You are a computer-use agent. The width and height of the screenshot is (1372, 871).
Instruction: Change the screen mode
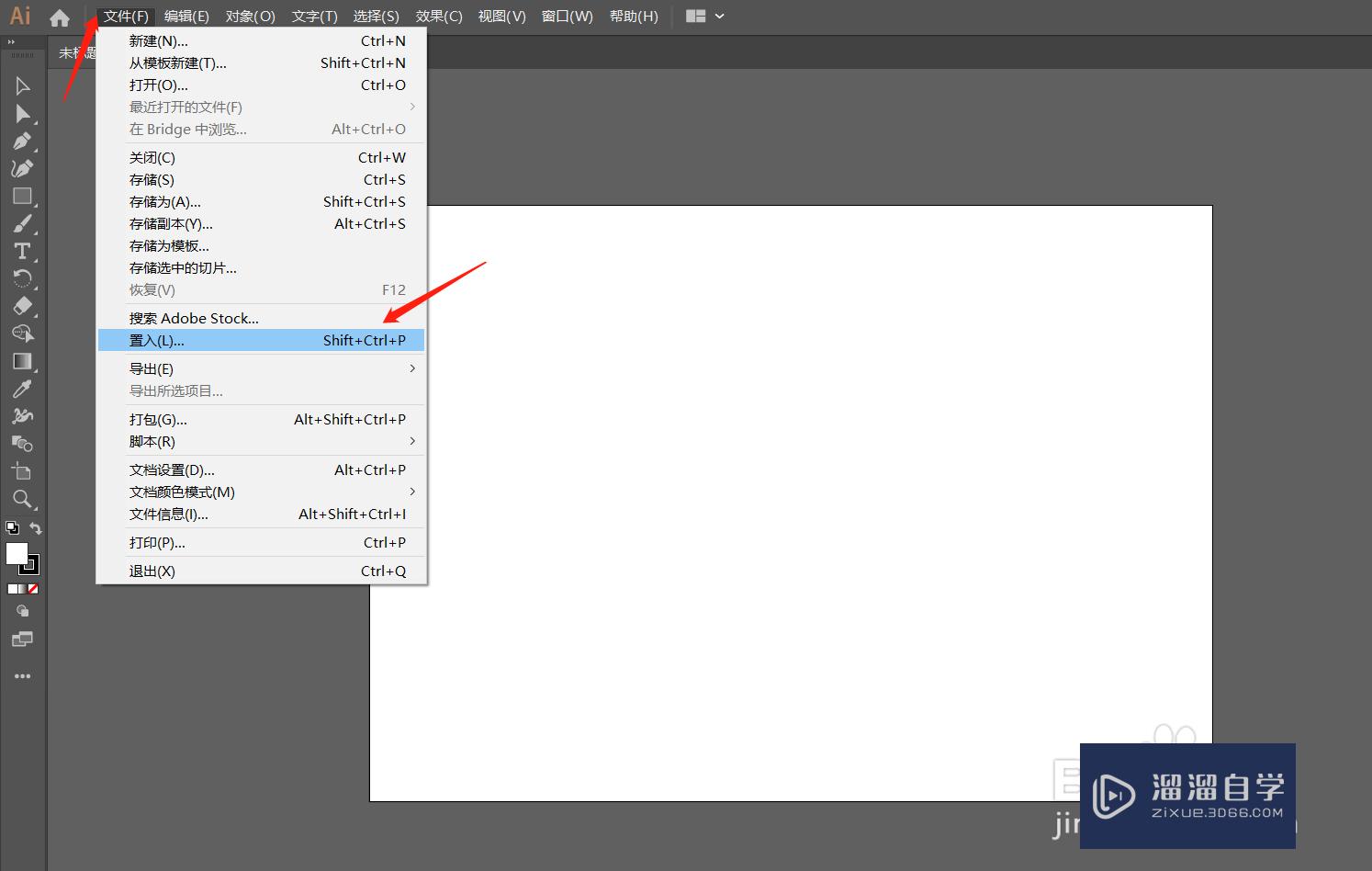[x=23, y=639]
